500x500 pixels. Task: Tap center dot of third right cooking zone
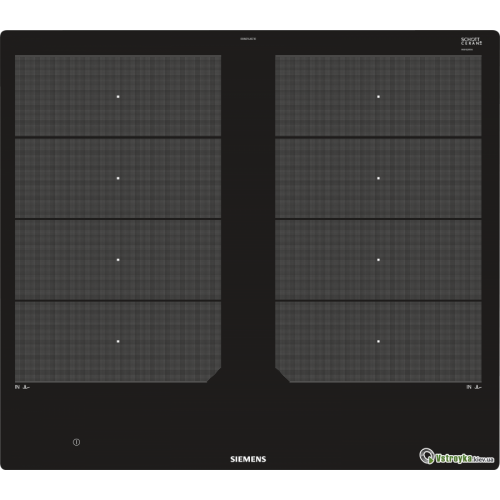pyautogui.click(x=378, y=260)
